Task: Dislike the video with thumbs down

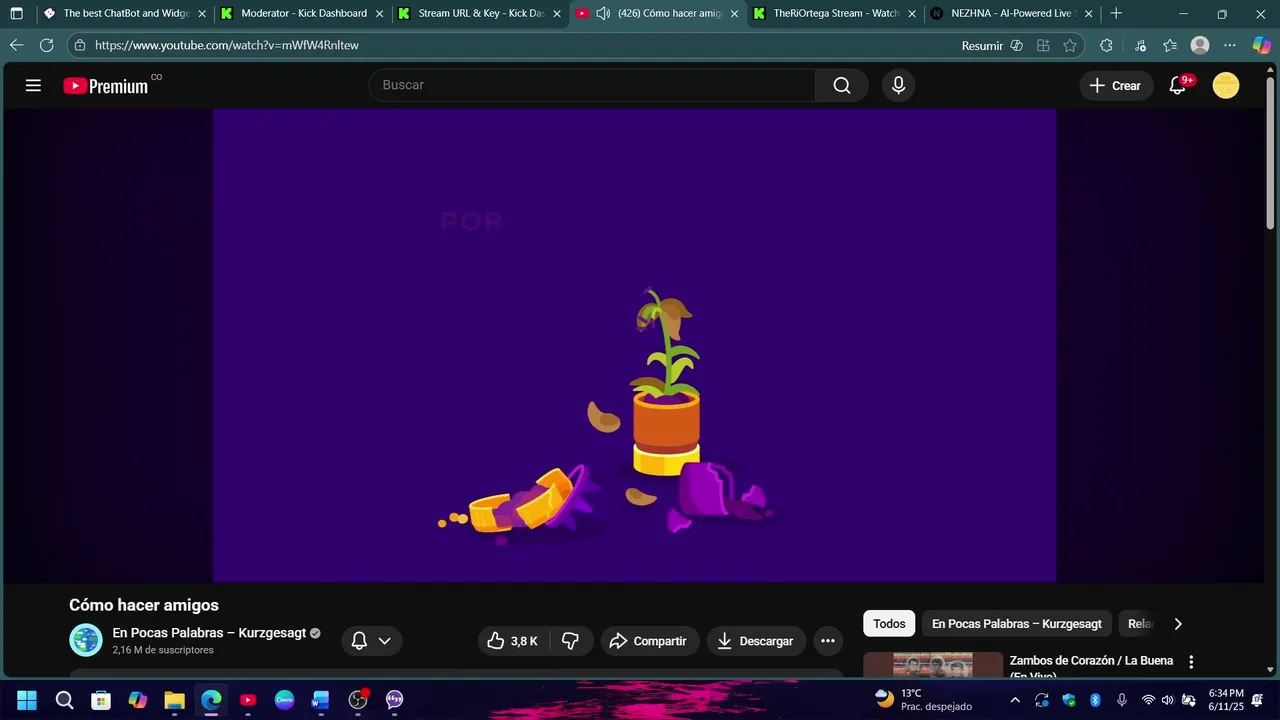Action: tap(571, 641)
